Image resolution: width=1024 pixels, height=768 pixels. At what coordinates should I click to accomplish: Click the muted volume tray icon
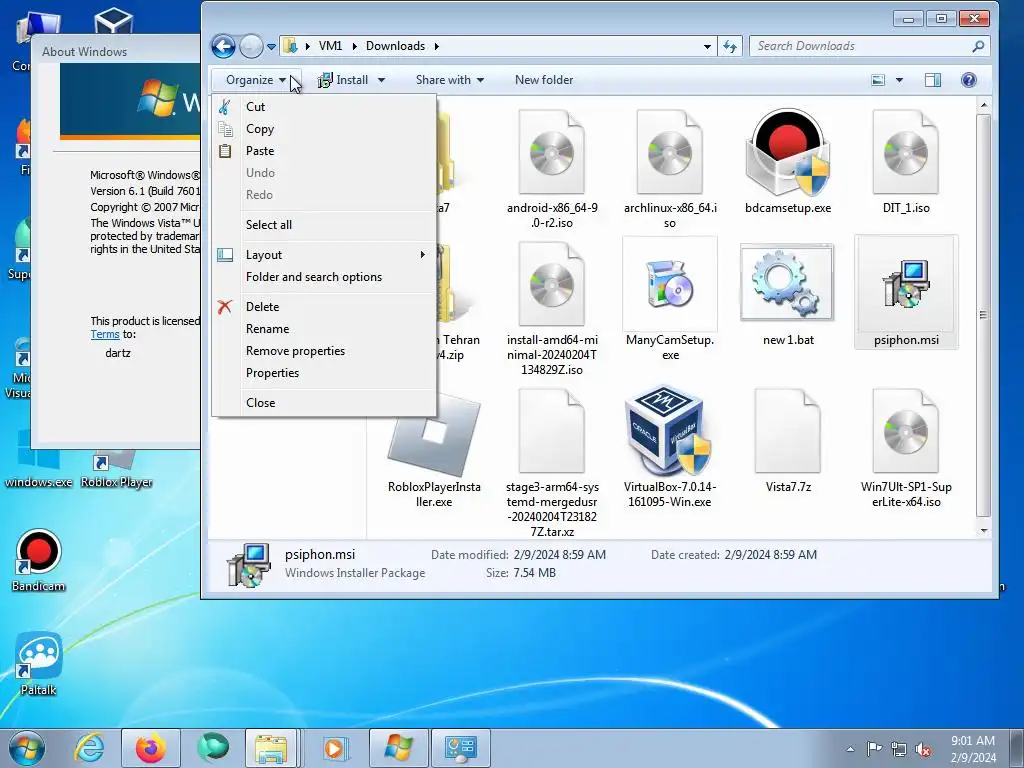click(923, 750)
